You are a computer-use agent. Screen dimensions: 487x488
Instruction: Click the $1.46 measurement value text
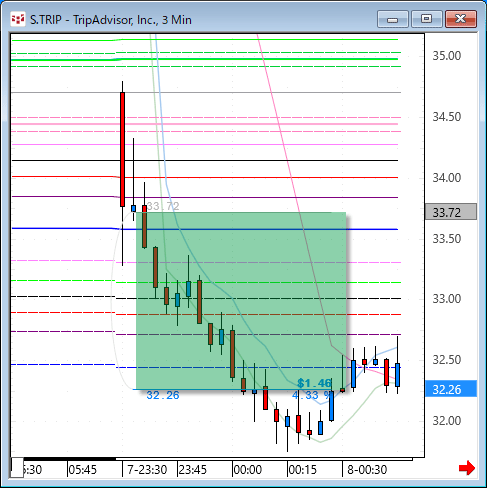coord(314,383)
